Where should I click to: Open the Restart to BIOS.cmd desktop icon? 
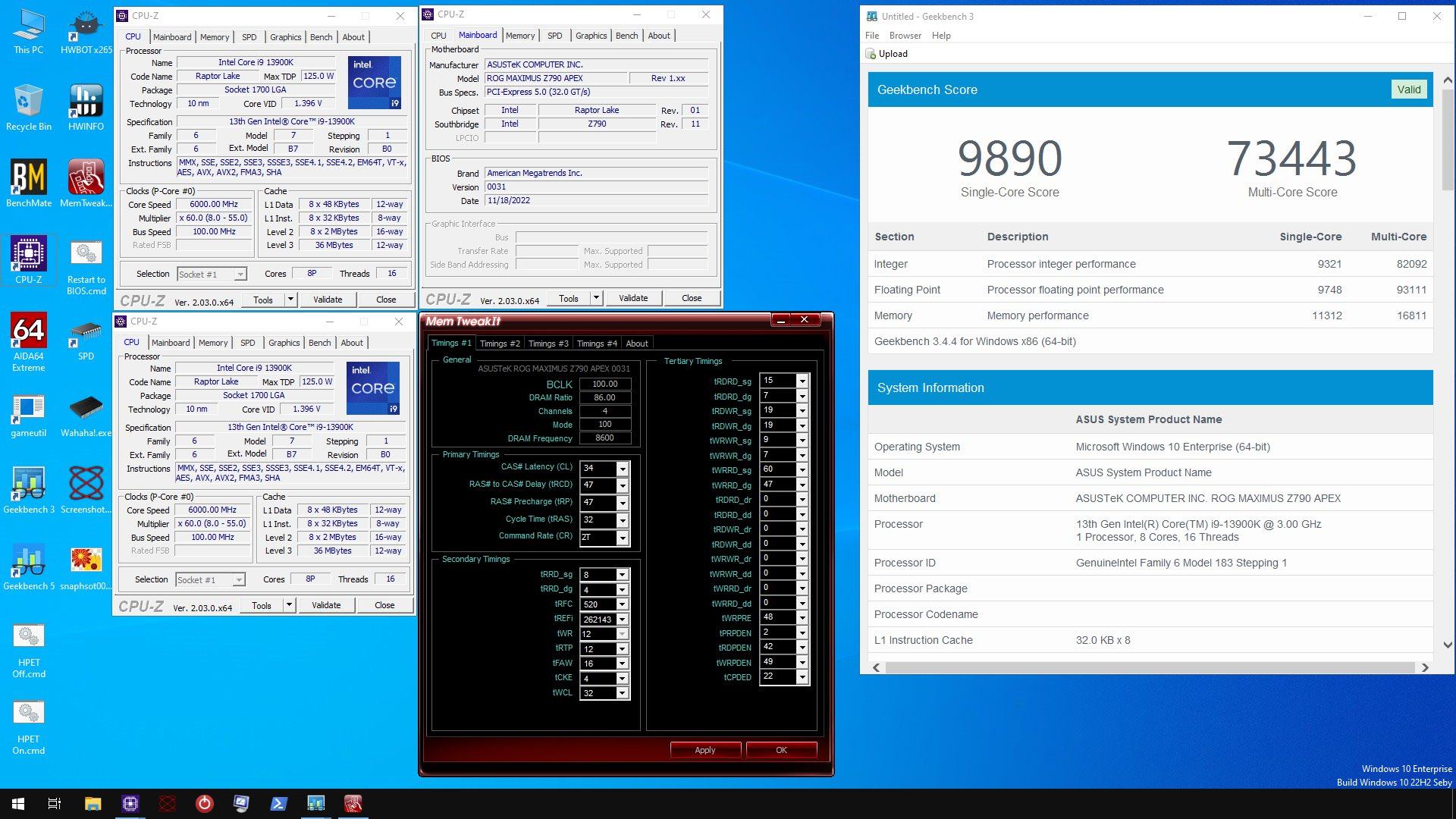(86, 267)
